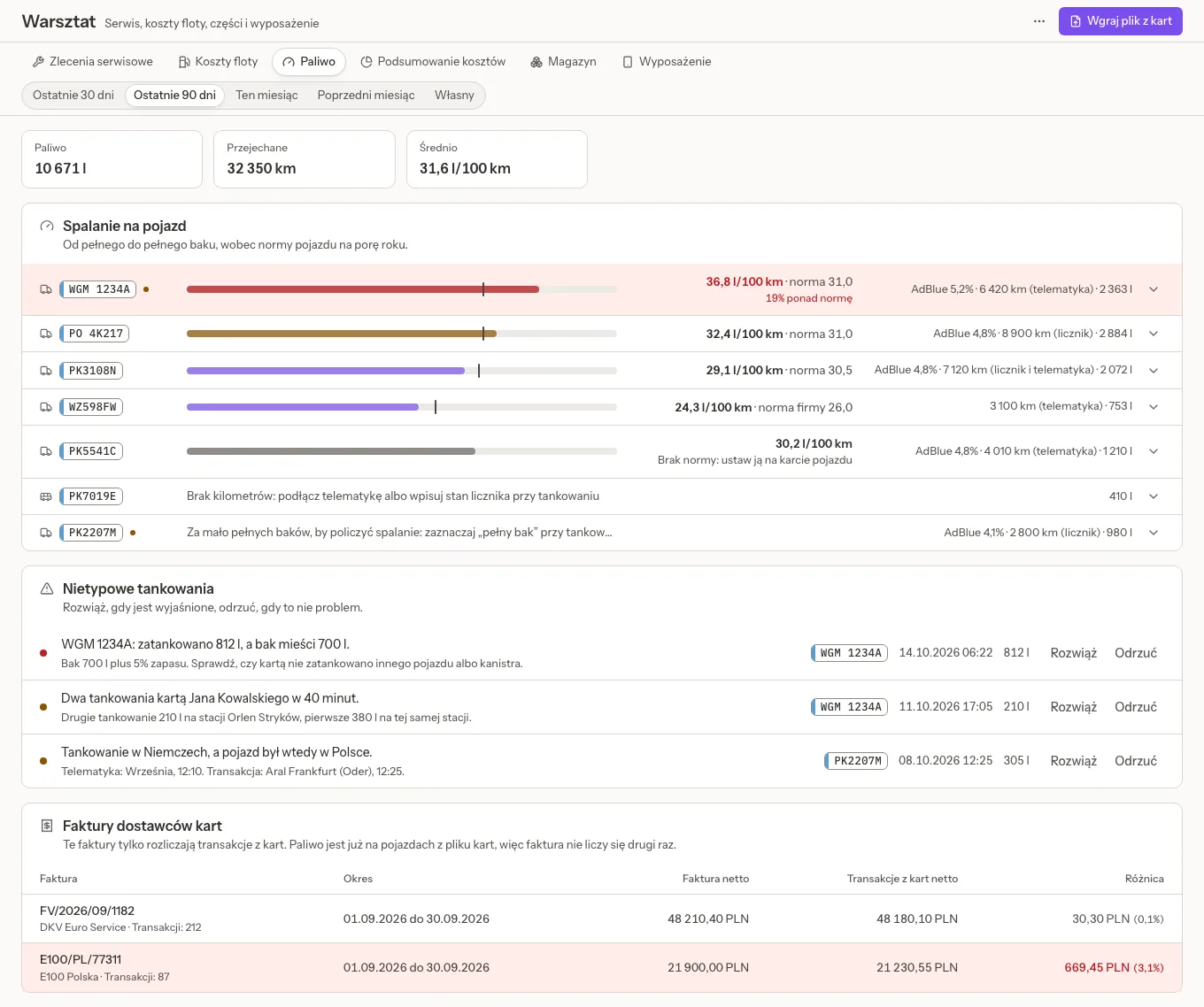Select the Paliwo tab
This screenshot has width=1204, height=1007.
tap(309, 62)
